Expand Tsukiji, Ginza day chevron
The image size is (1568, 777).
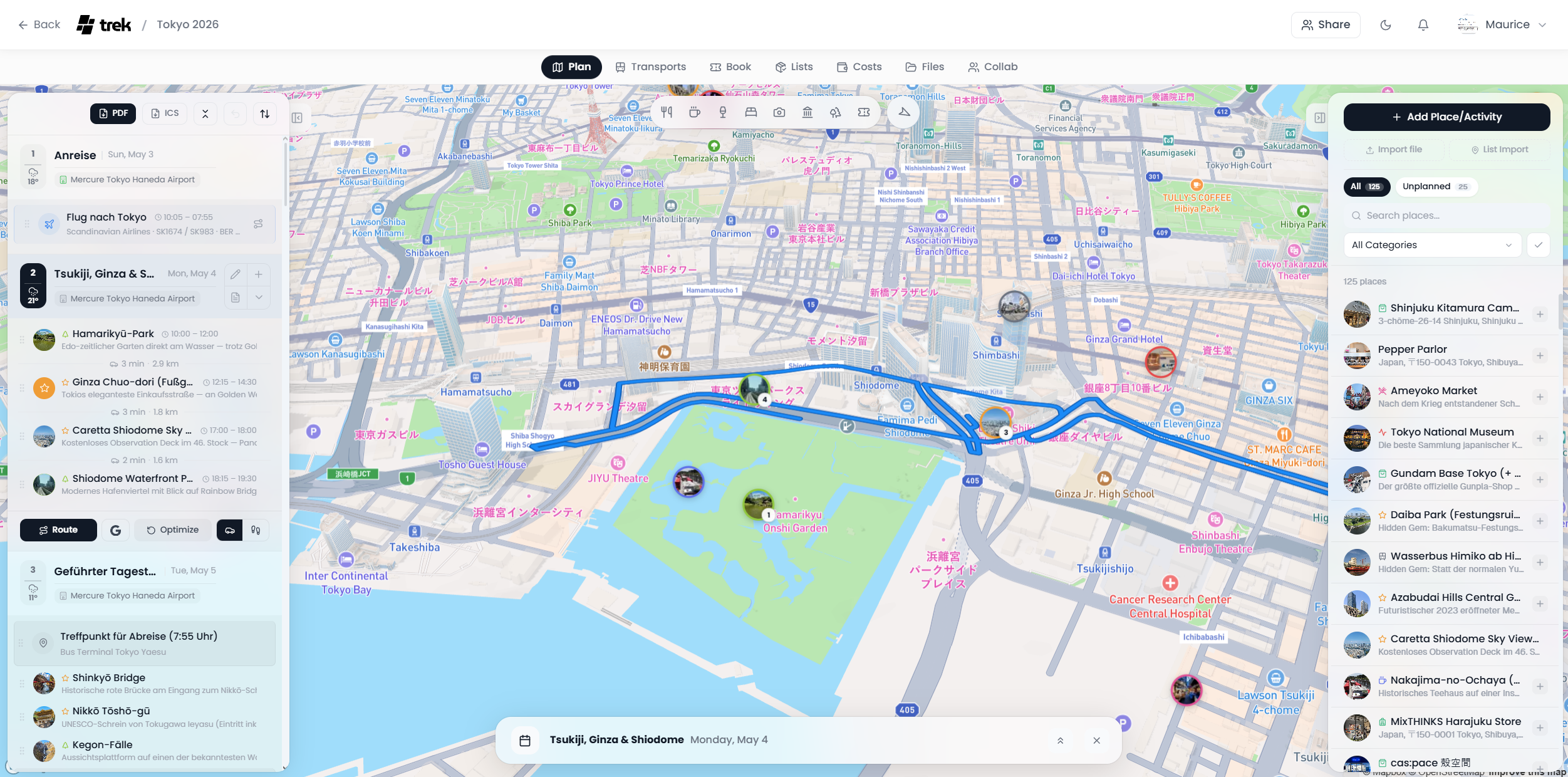click(259, 297)
